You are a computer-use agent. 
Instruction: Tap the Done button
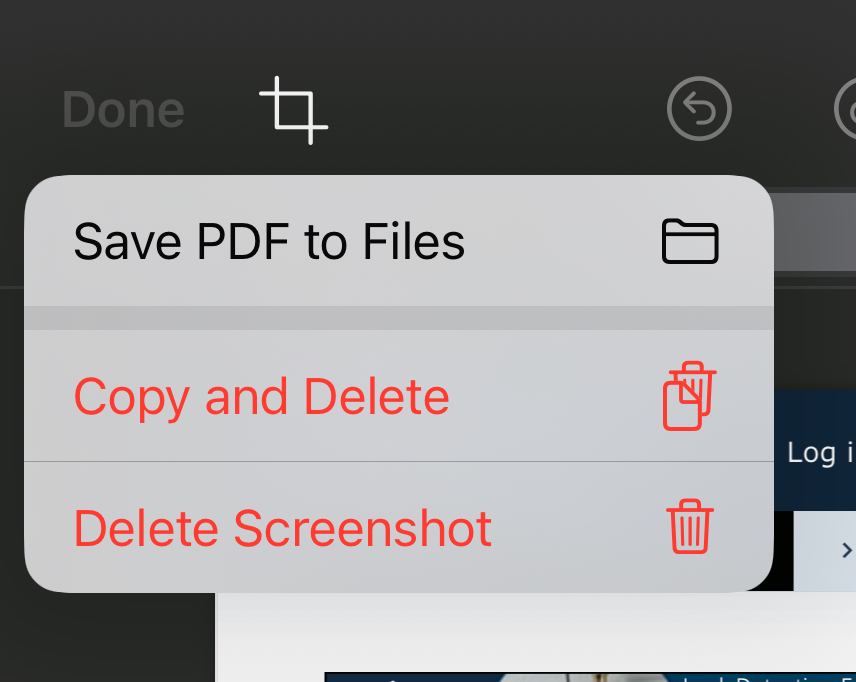(x=123, y=110)
